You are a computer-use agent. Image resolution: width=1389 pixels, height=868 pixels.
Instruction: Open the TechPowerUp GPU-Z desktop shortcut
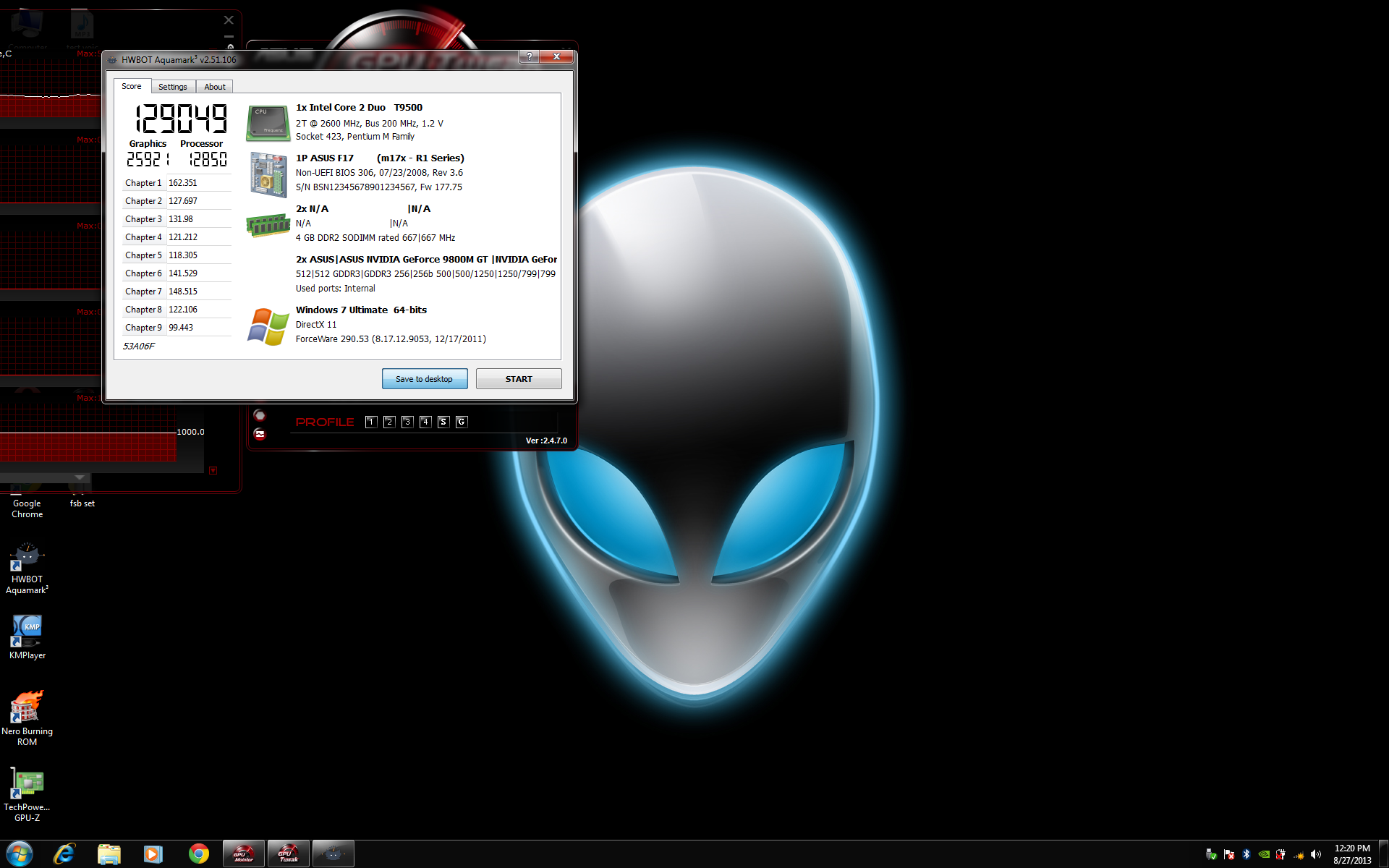(x=27, y=794)
